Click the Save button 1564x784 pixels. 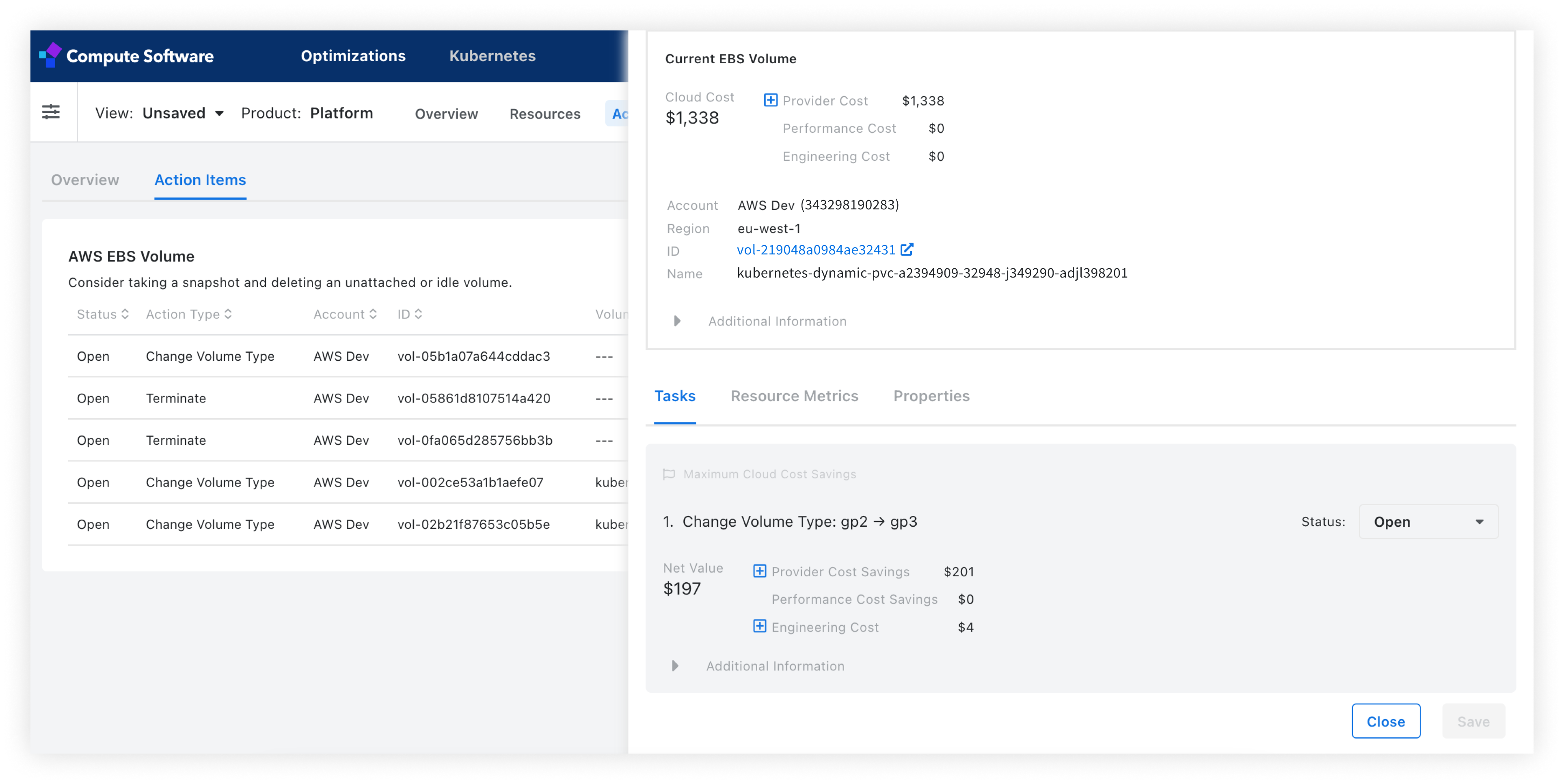(x=1473, y=722)
